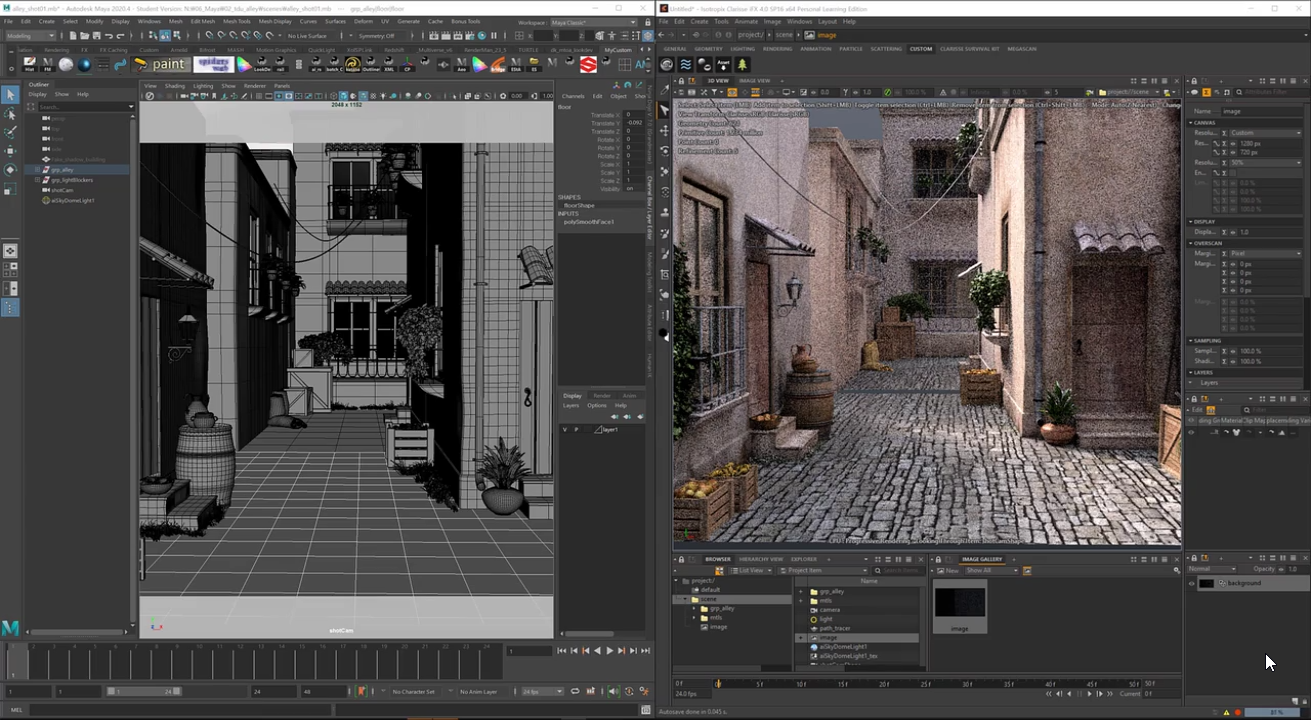1311x720 pixels.
Task: Click the search icon in Clarisse Browser
Action: pos(880,570)
